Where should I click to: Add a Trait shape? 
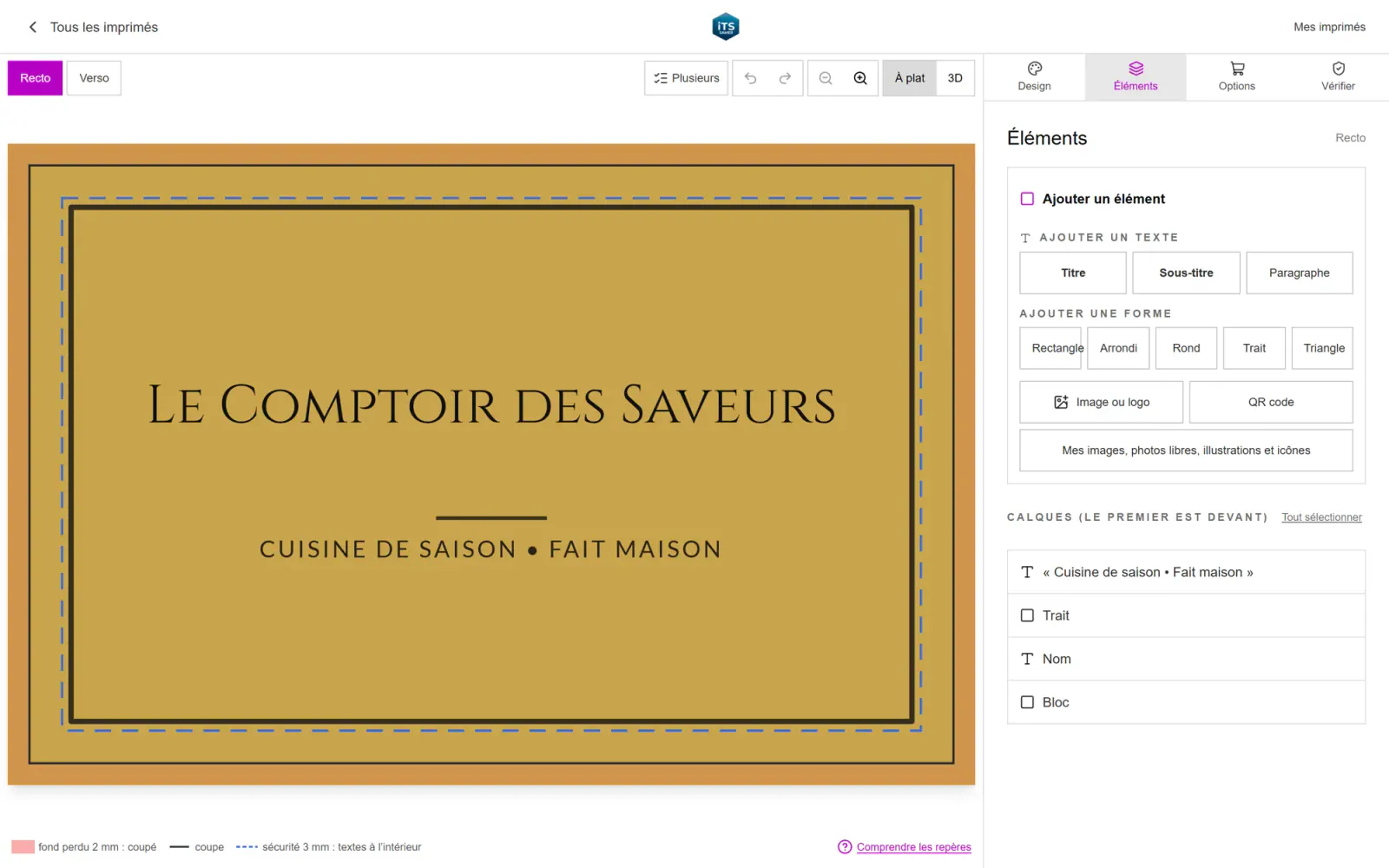tap(1254, 348)
